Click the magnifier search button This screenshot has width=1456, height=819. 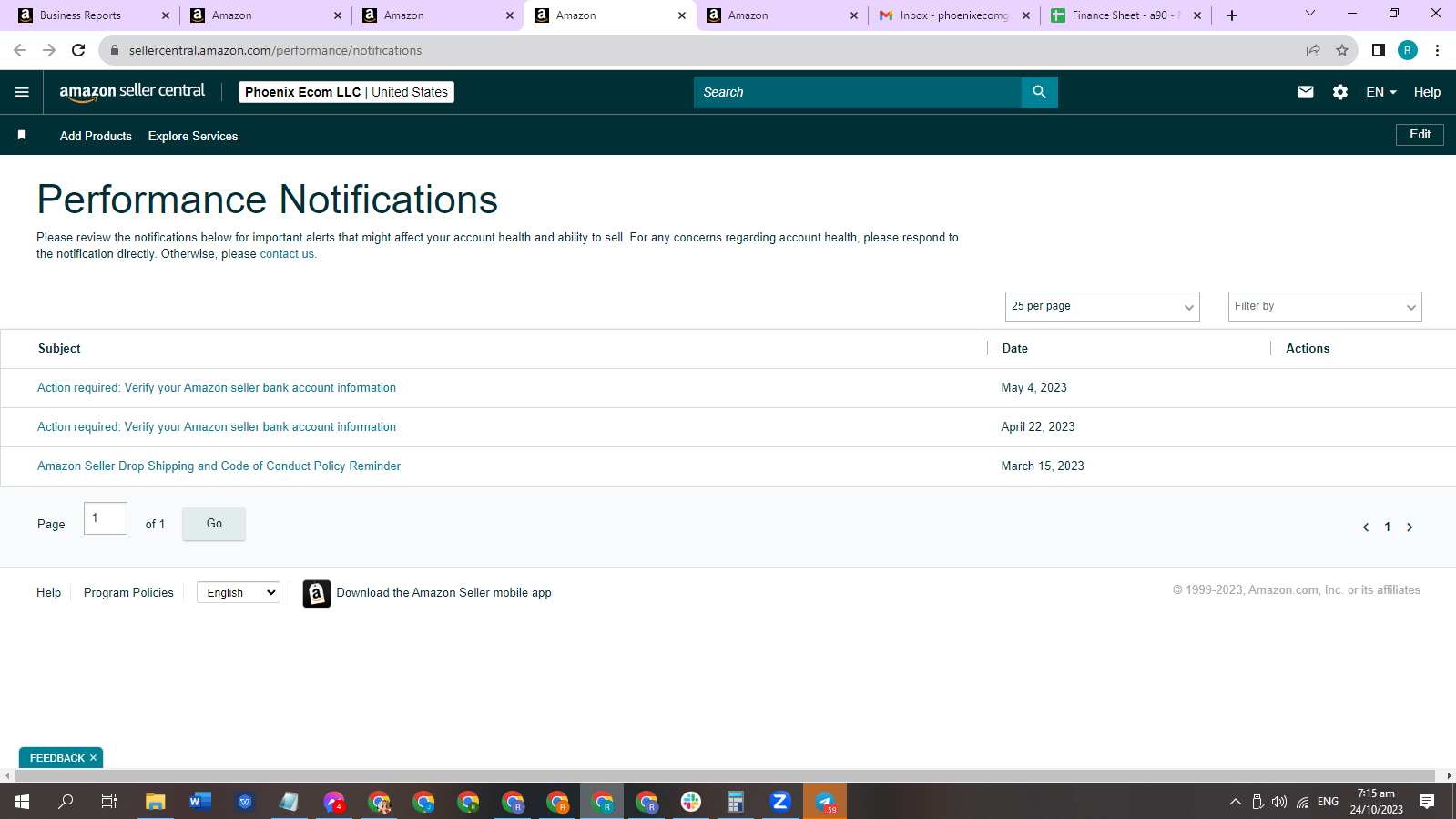point(1039,92)
